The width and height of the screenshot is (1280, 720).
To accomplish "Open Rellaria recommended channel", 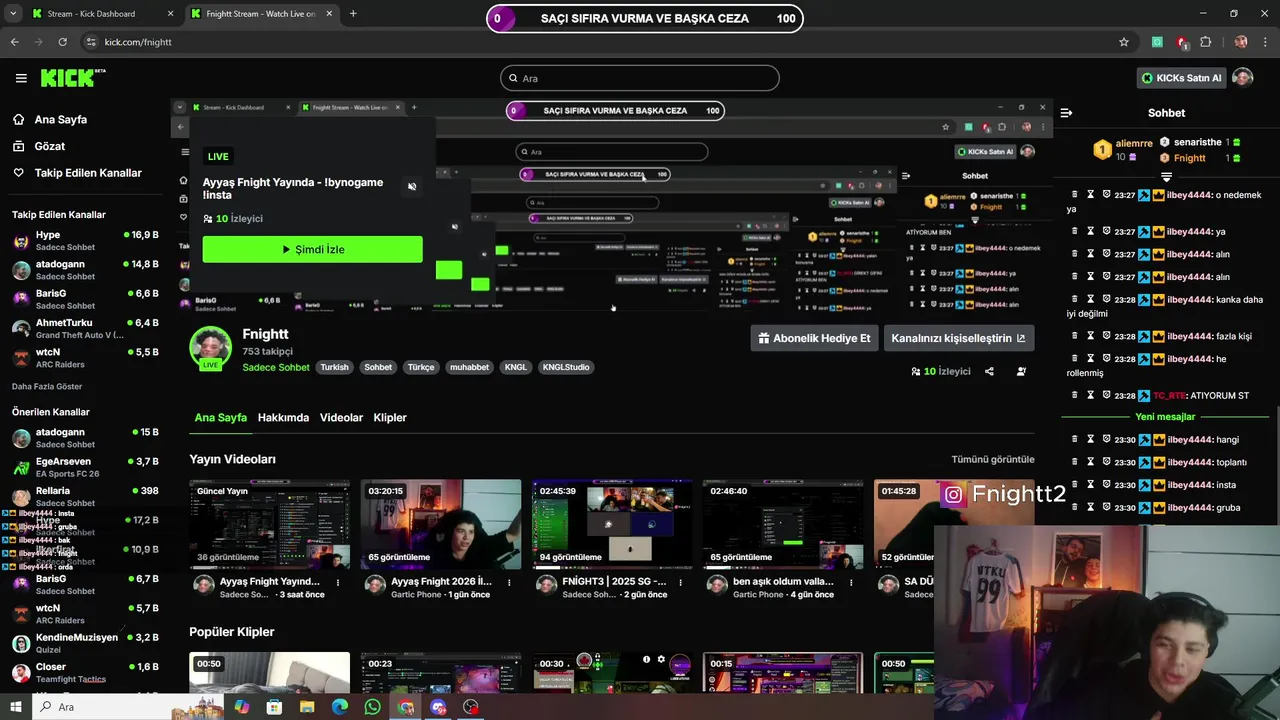I will click(85, 497).
